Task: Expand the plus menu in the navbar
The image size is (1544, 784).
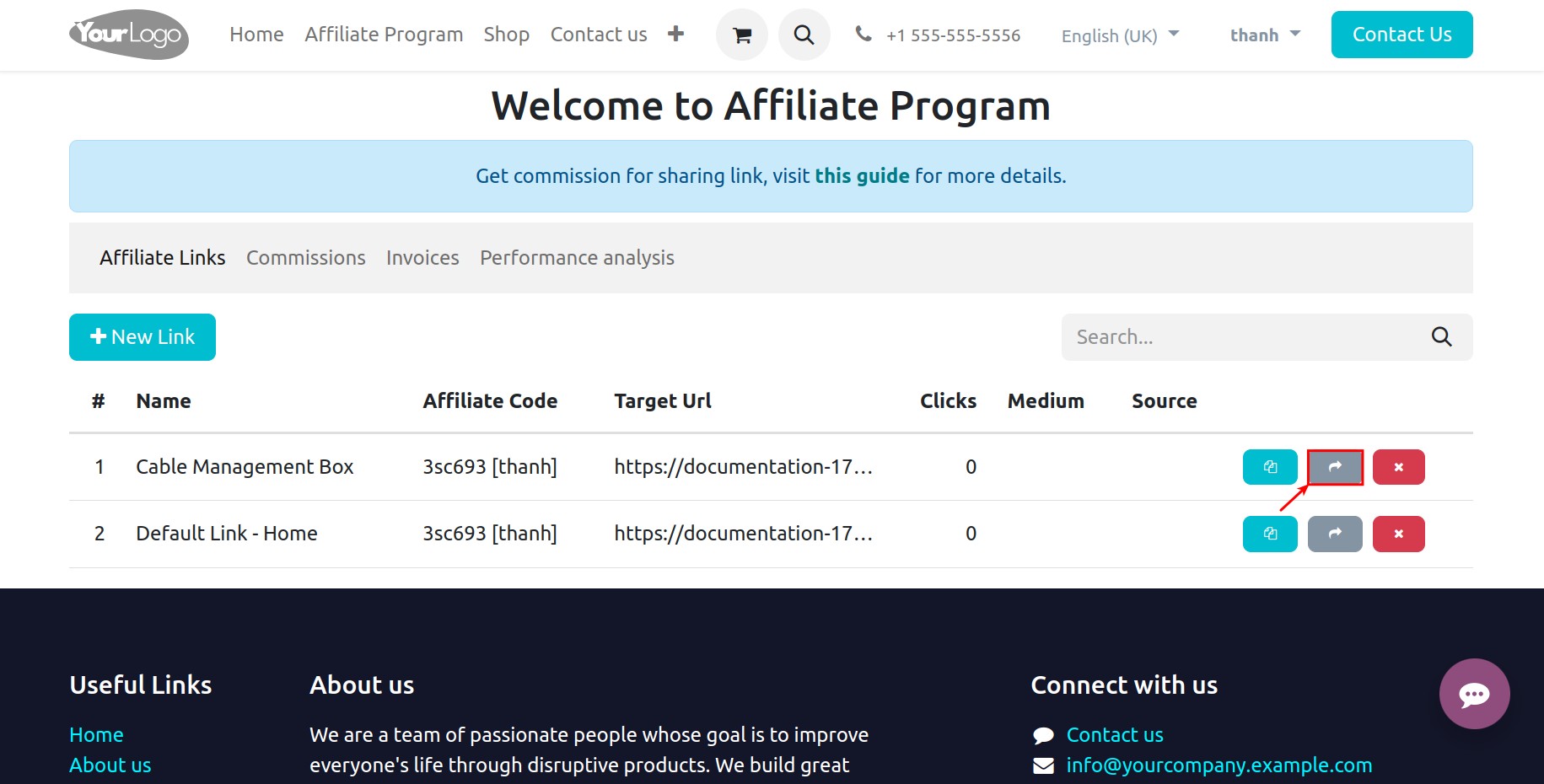Action: pyautogui.click(x=676, y=33)
